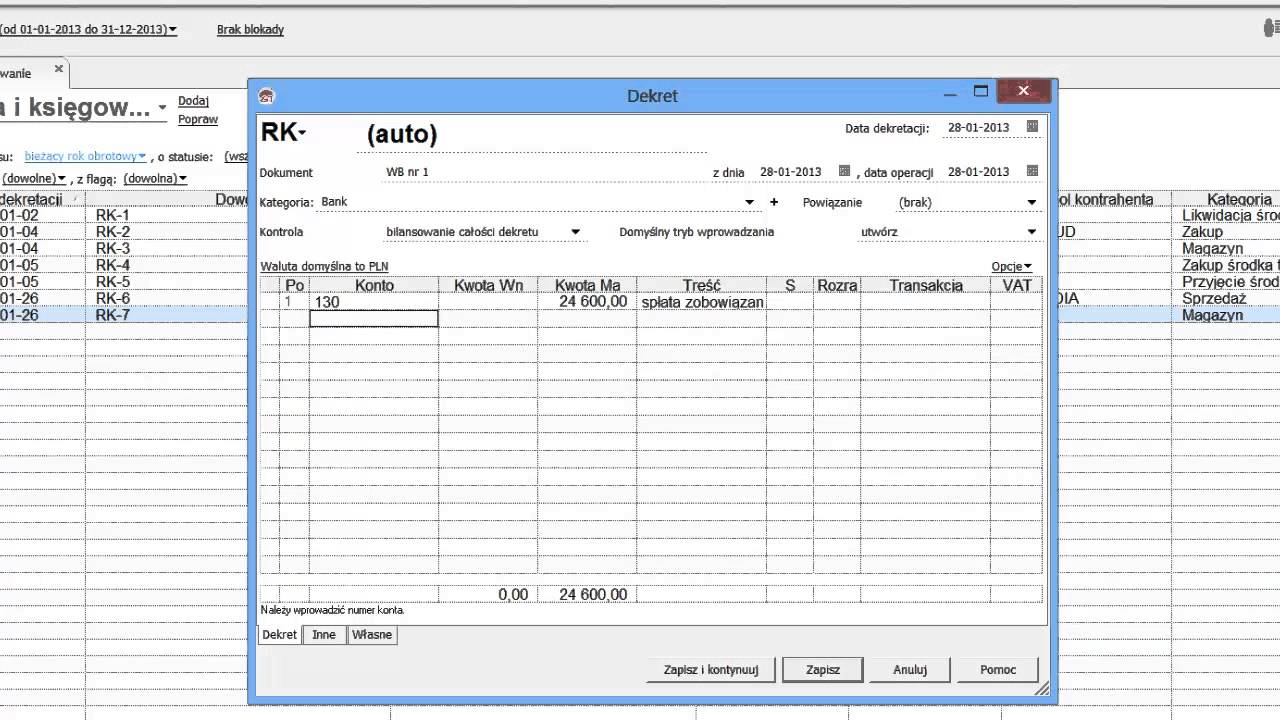Open calendar for data operacji
1280x720 pixels.
click(1032, 171)
